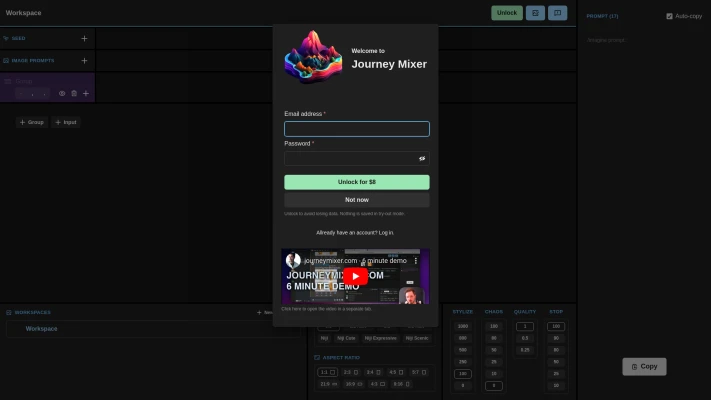Choose the 3:4 aspect ratio
The image size is (711, 400).
click(374, 372)
